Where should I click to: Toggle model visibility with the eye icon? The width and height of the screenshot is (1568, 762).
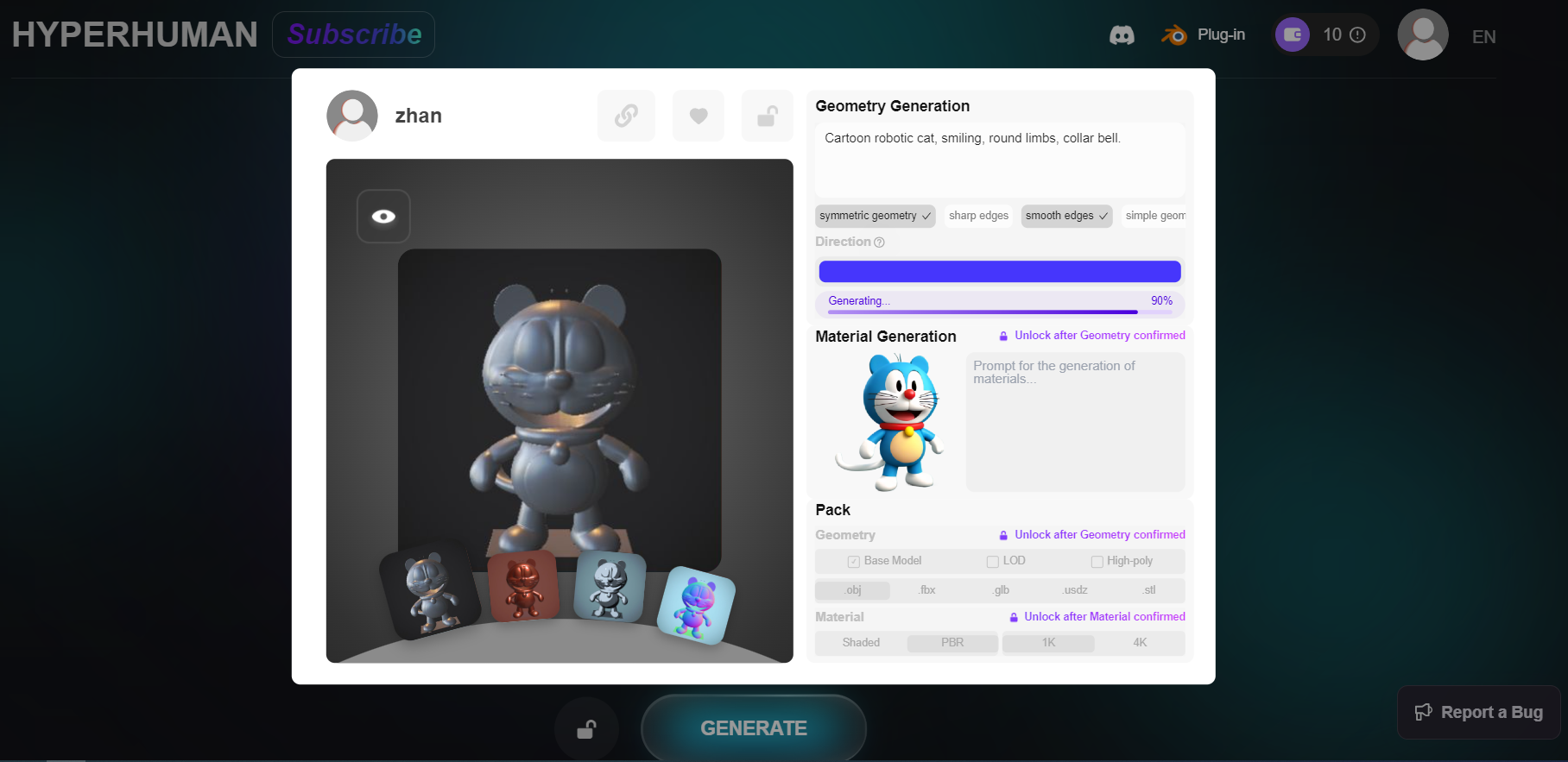point(383,217)
